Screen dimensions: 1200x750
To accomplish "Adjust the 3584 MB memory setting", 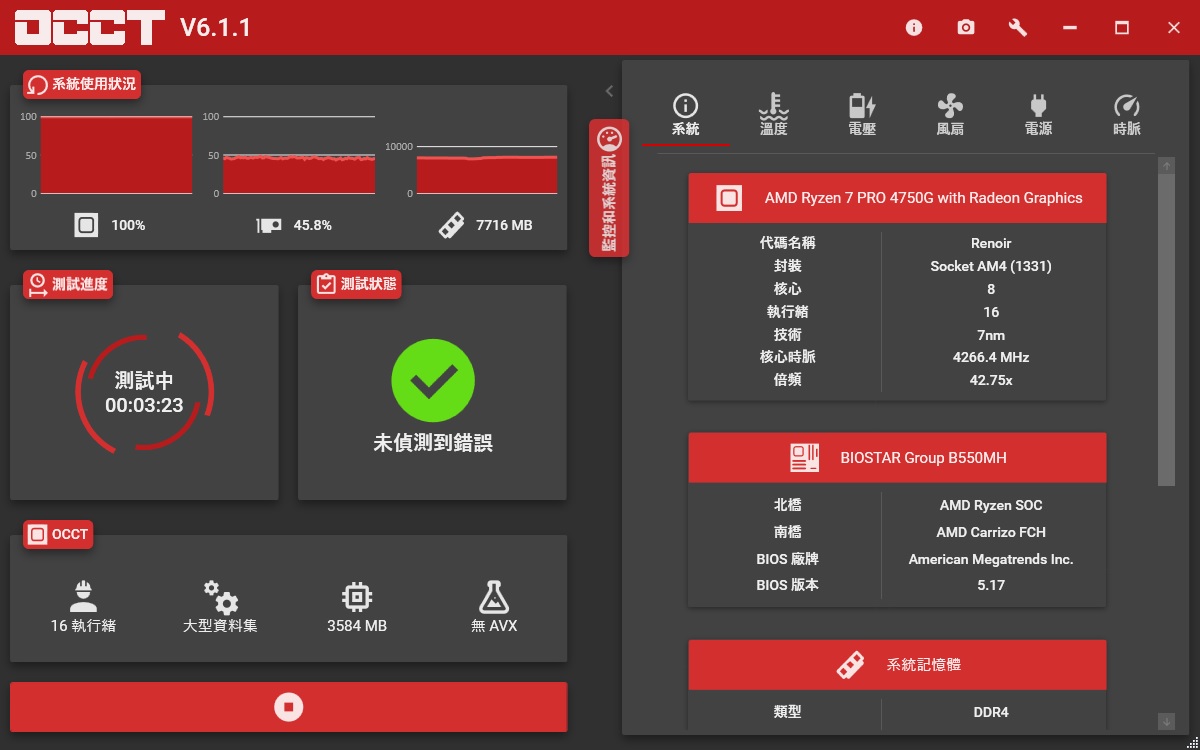I will pyautogui.click(x=357, y=606).
